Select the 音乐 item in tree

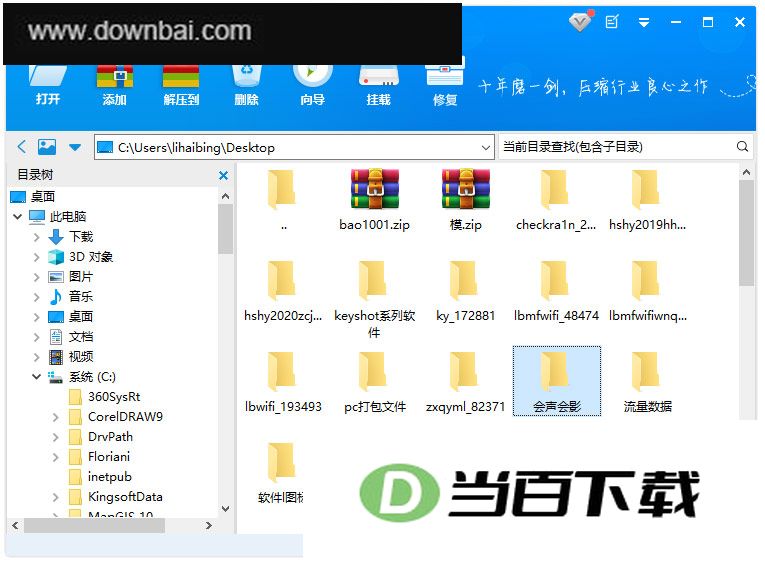(x=71, y=296)
